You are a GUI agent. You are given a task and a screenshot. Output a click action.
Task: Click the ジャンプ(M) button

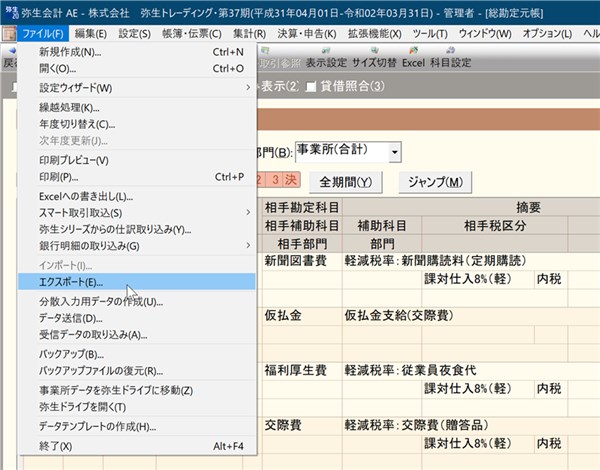click(435, 182)
